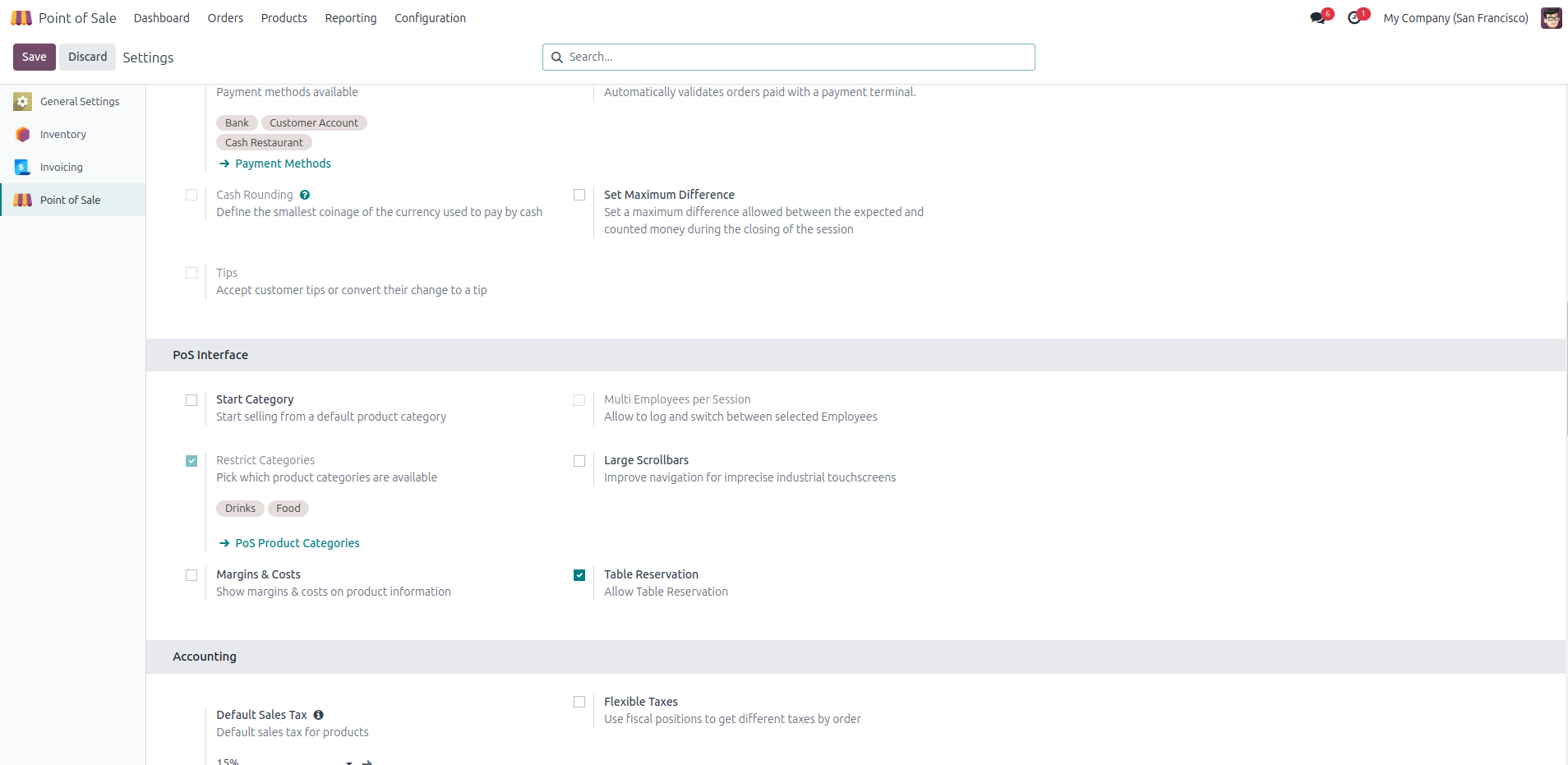Uncheck the Table Reservation checkbox
The image size is (1568, 765).
click(579, 575)
